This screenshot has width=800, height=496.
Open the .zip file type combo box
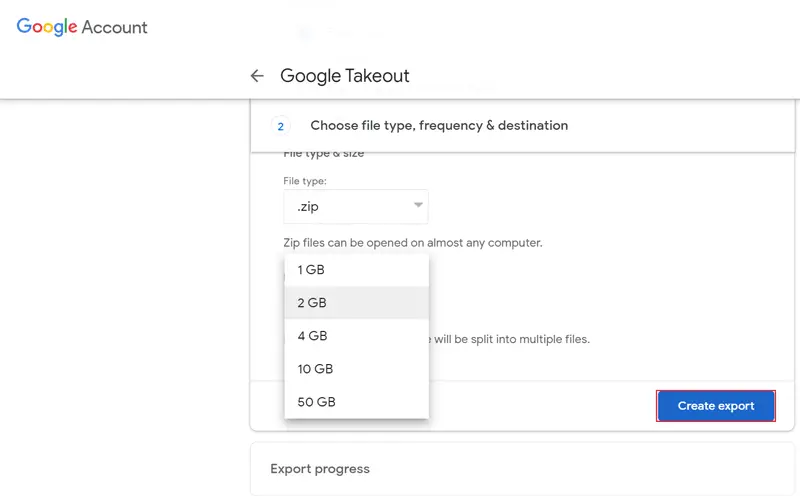[x=356, y=207]
